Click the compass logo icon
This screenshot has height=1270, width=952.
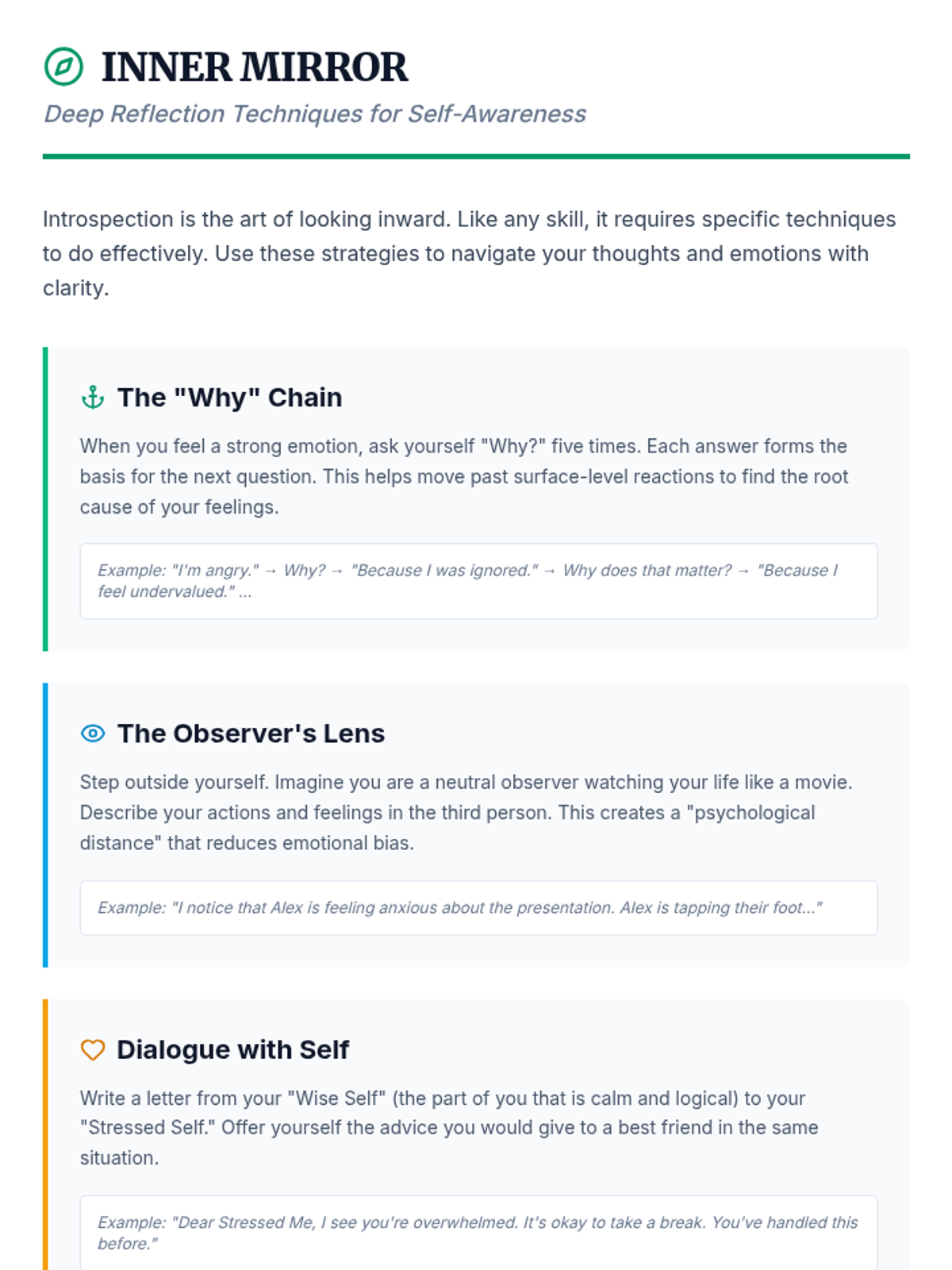63,67
